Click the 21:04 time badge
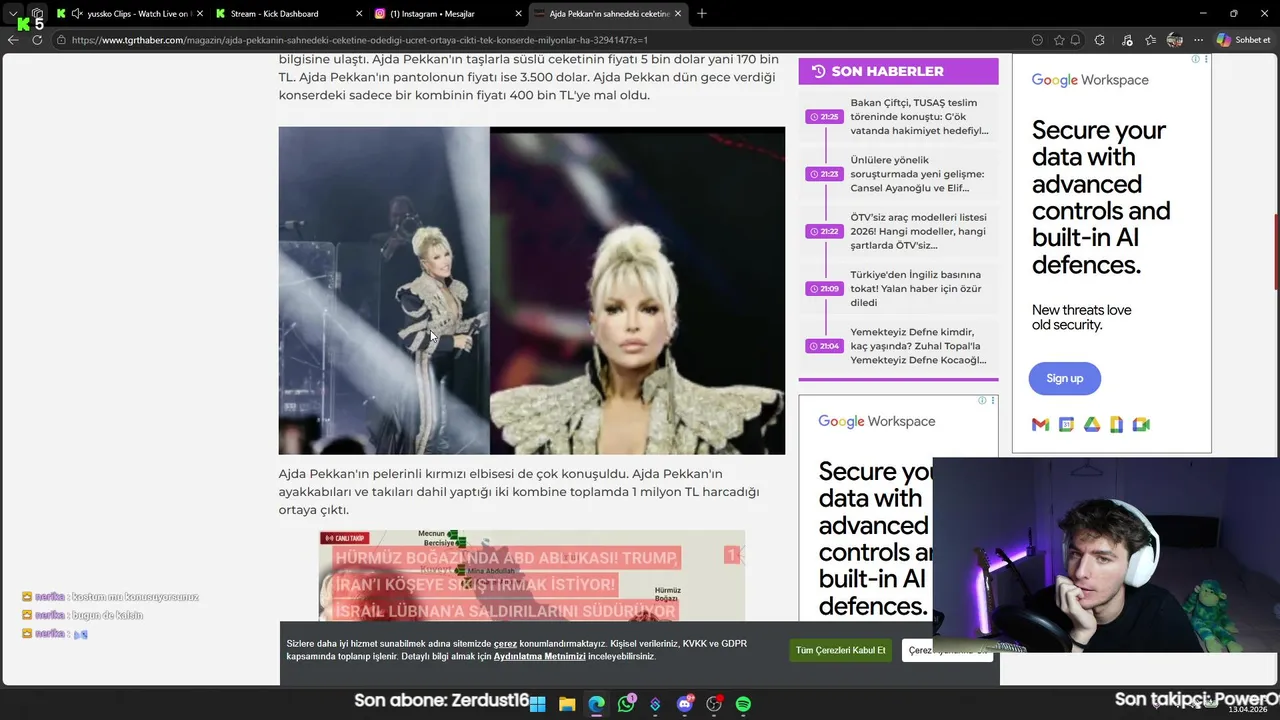1280x720 pixels. click(x=825, y=346)
